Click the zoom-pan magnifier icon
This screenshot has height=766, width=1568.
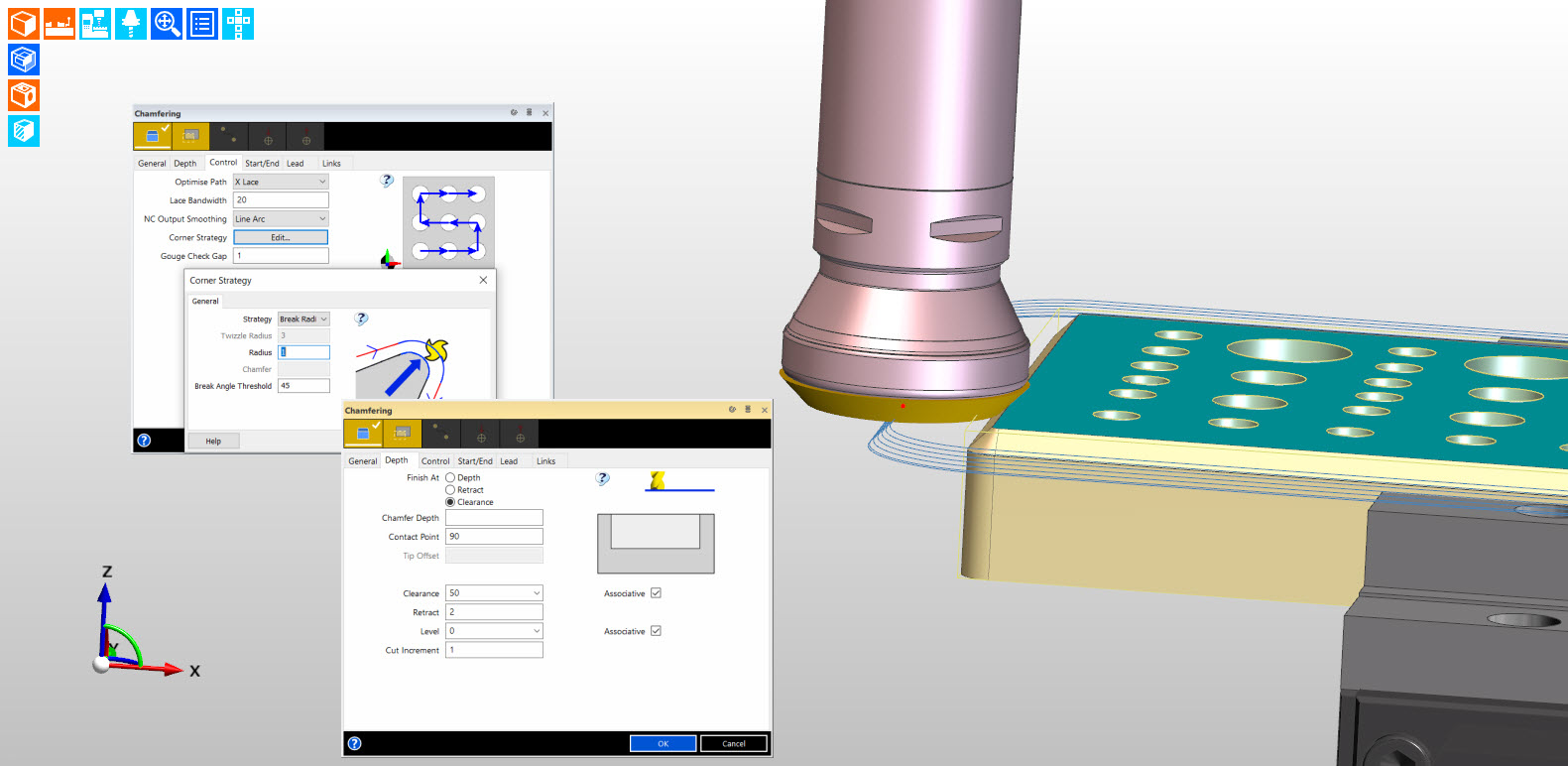coord(167,23)
